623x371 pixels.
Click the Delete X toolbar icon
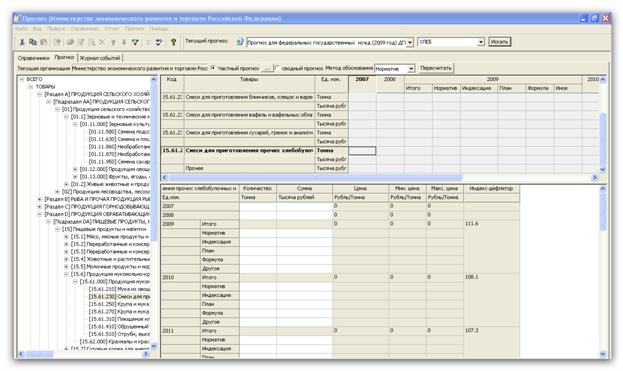tap(102, 42)
